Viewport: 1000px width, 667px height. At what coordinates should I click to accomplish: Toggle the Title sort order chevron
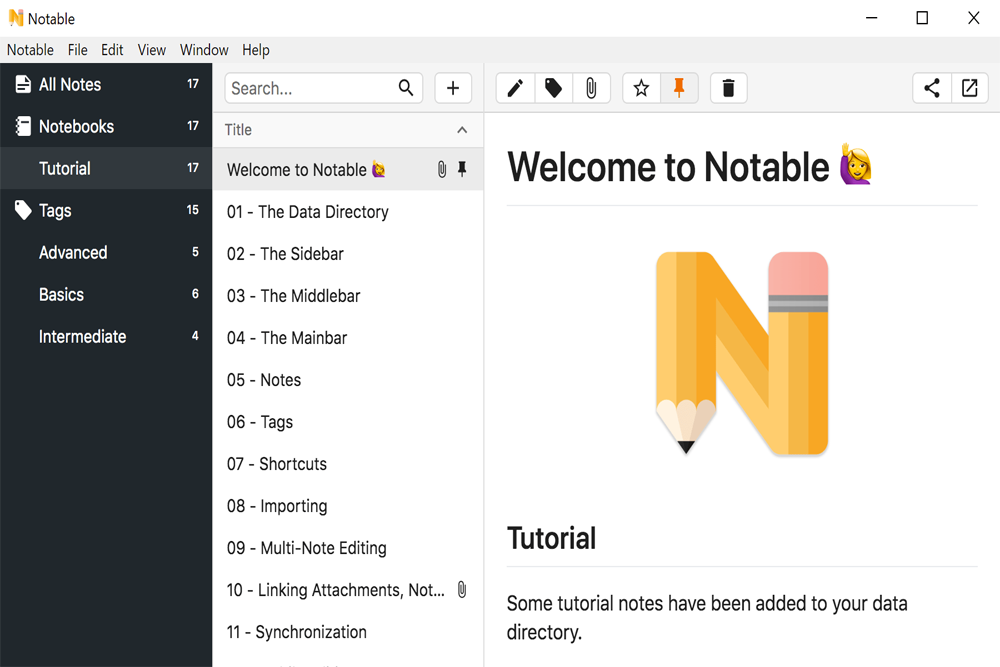click(x=461, y=130)
